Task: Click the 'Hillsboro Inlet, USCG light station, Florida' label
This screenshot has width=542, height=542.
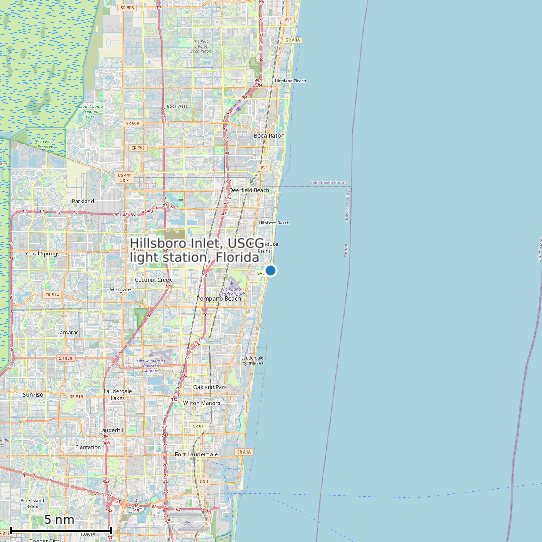Action: 197,250
